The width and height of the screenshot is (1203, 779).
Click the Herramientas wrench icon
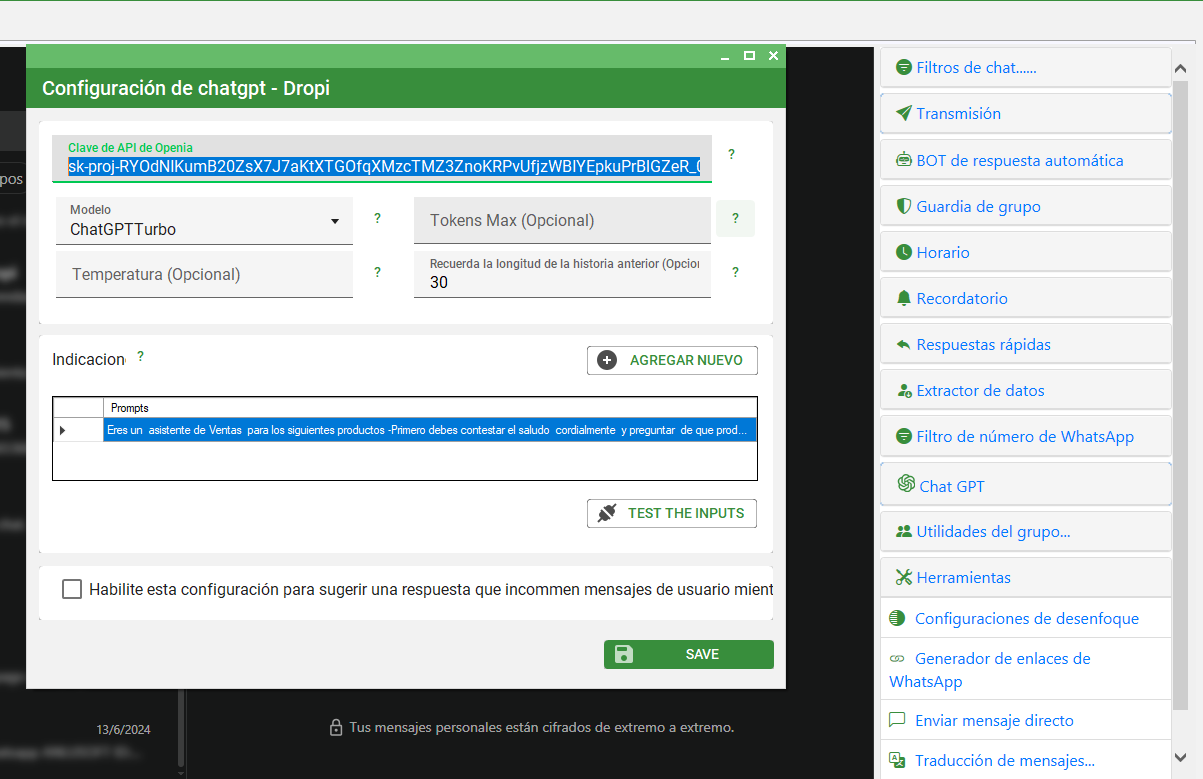[904, 577]
